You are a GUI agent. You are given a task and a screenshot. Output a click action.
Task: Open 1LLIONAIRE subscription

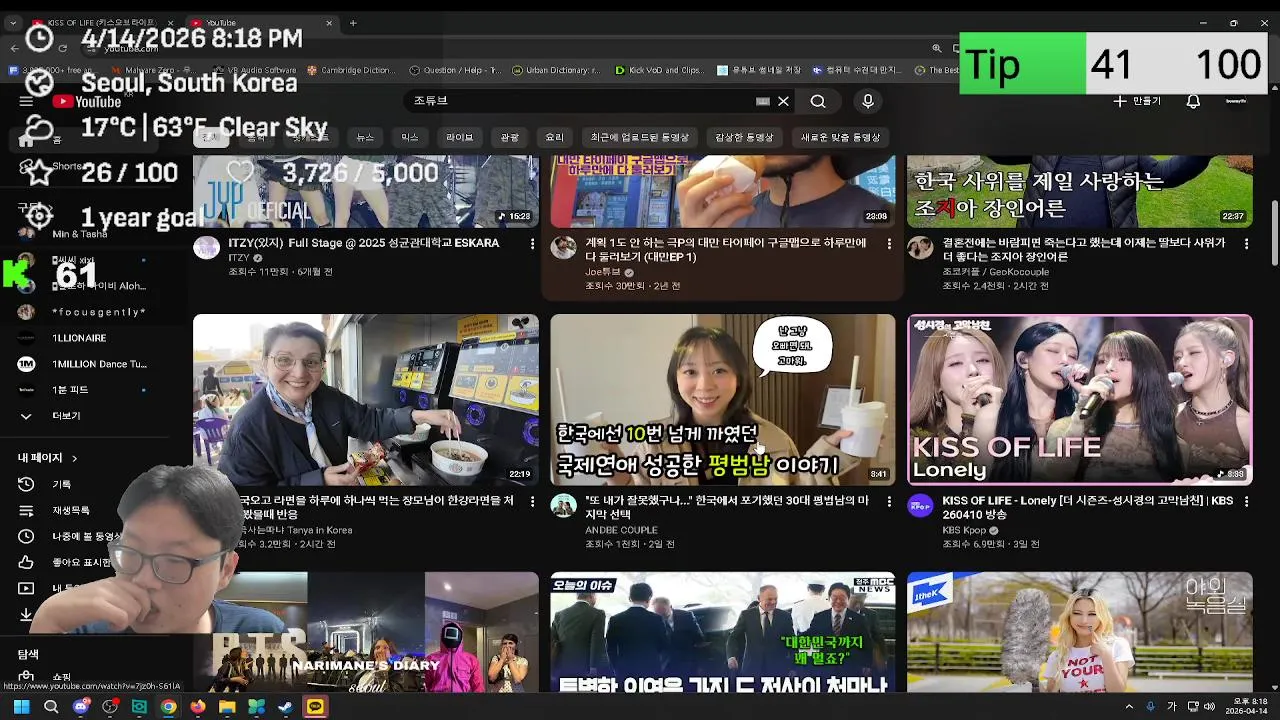(79, 338)
